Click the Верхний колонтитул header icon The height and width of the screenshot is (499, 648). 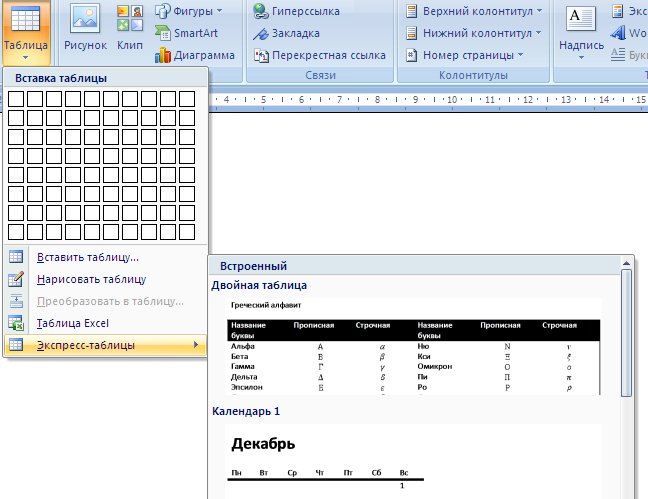(411, 11)
